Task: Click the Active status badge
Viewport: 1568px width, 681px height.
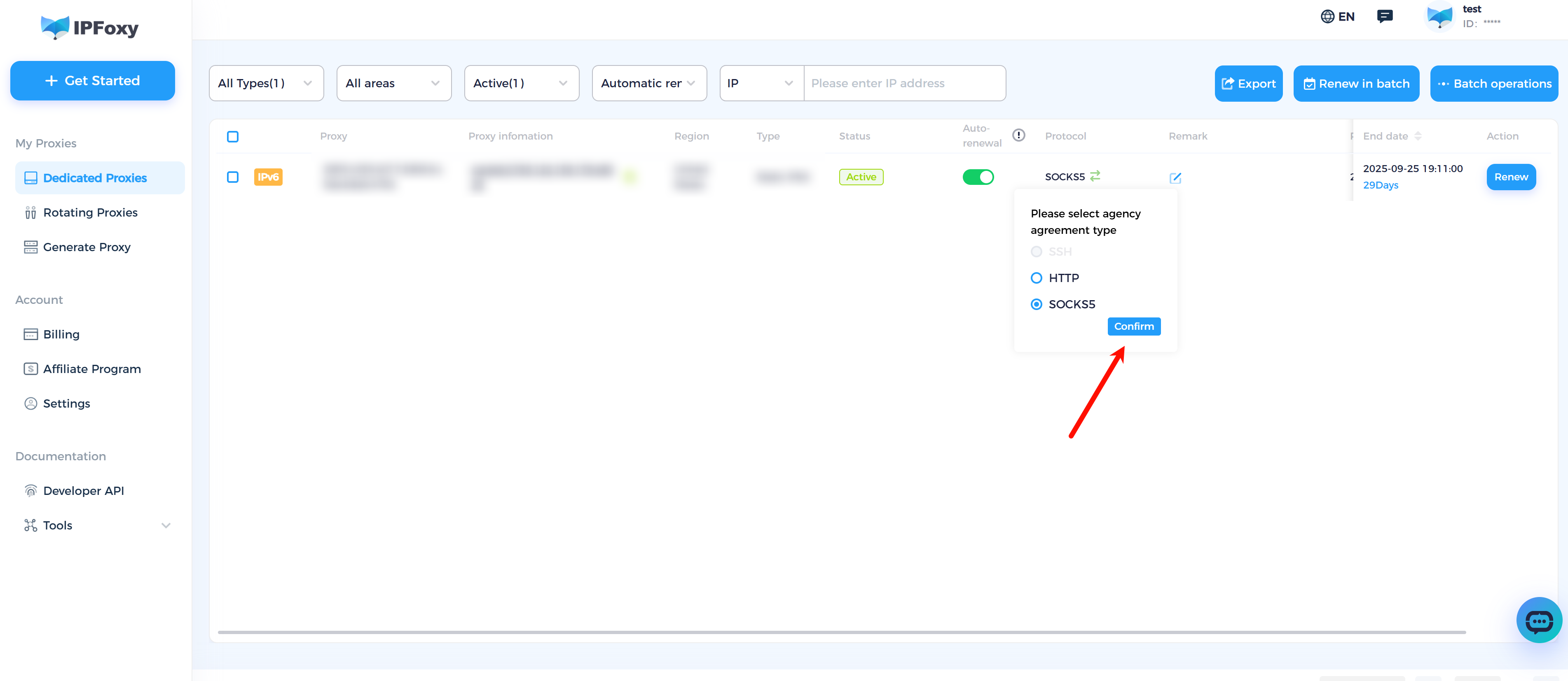Action: click(x=861, y=177)
